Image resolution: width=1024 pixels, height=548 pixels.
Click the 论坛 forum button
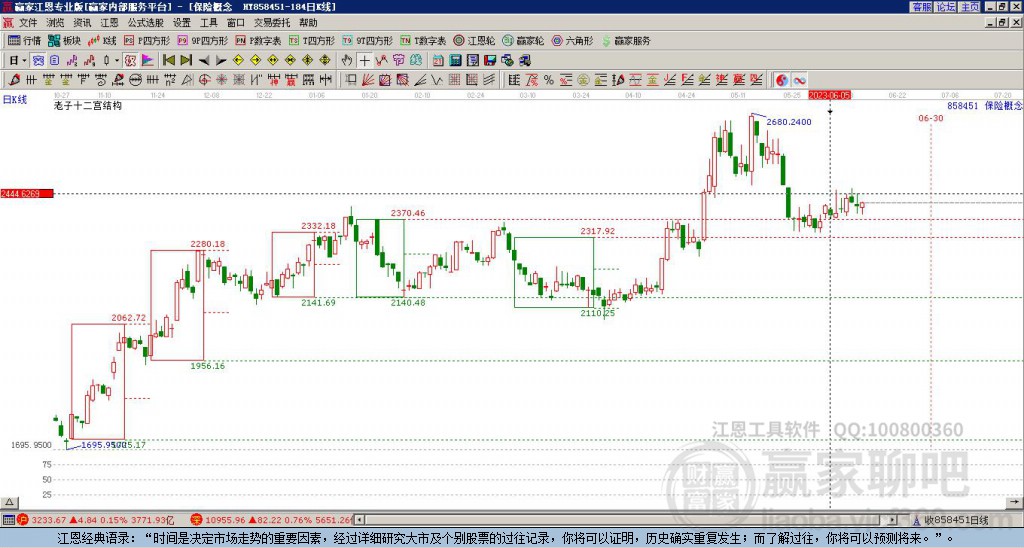tap(946, 7)
